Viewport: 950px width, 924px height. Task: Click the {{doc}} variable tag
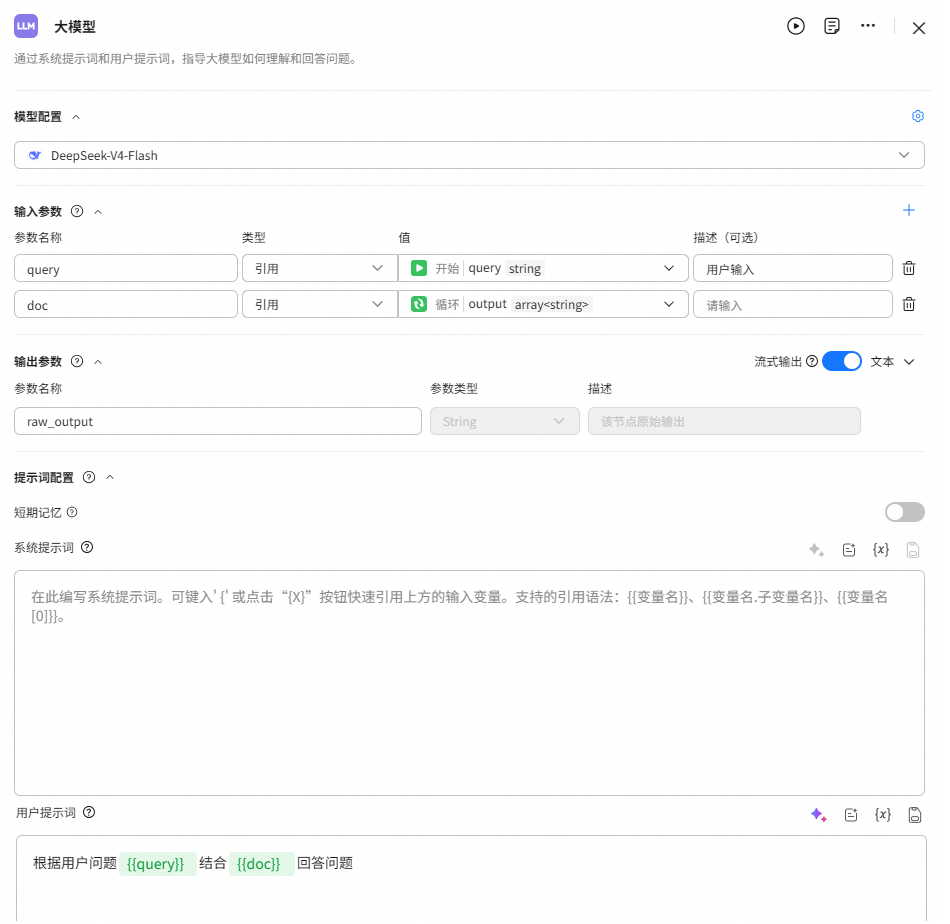pyautogui.click(x=261, y=863)
